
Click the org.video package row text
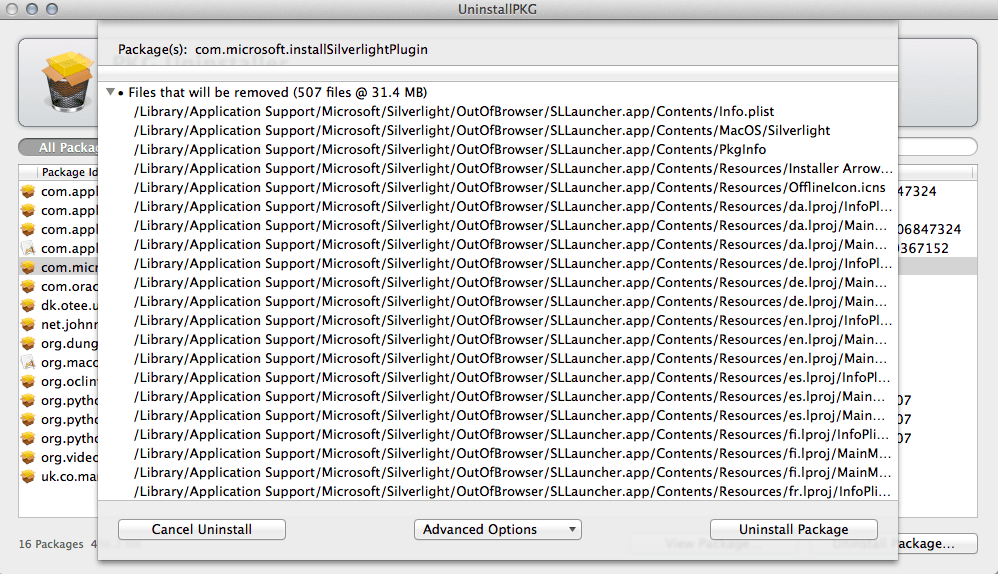69,458
